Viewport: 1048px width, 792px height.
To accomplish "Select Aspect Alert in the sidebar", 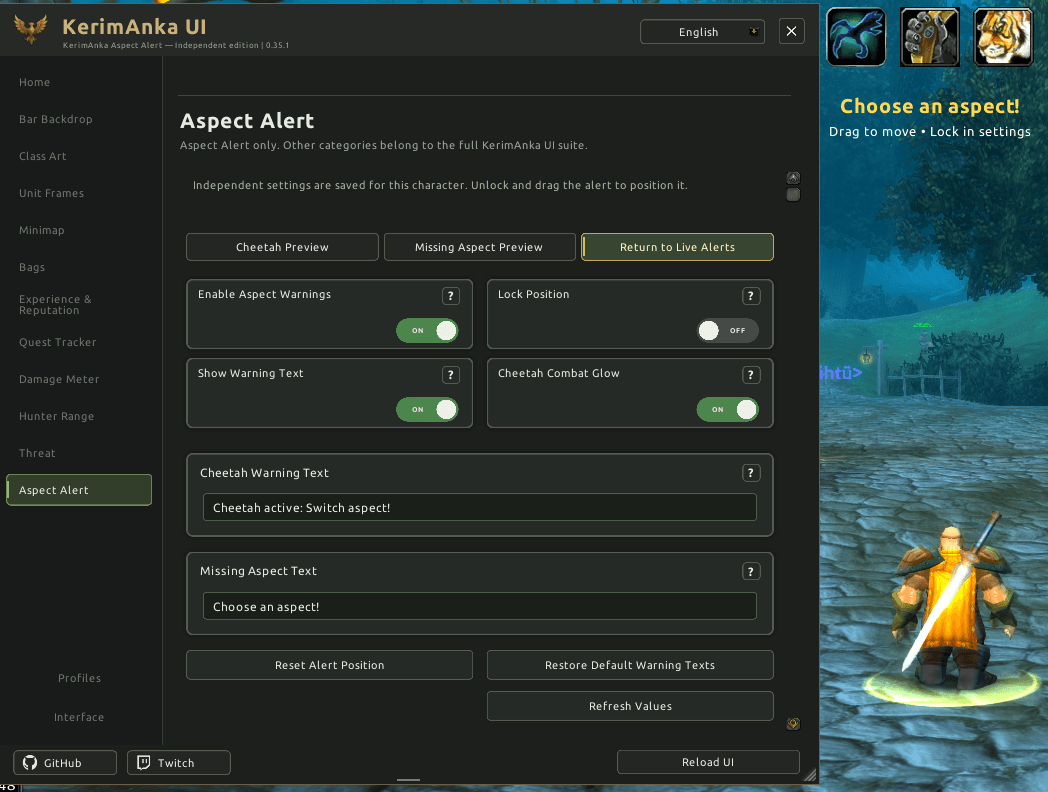I will pos(79,490).
